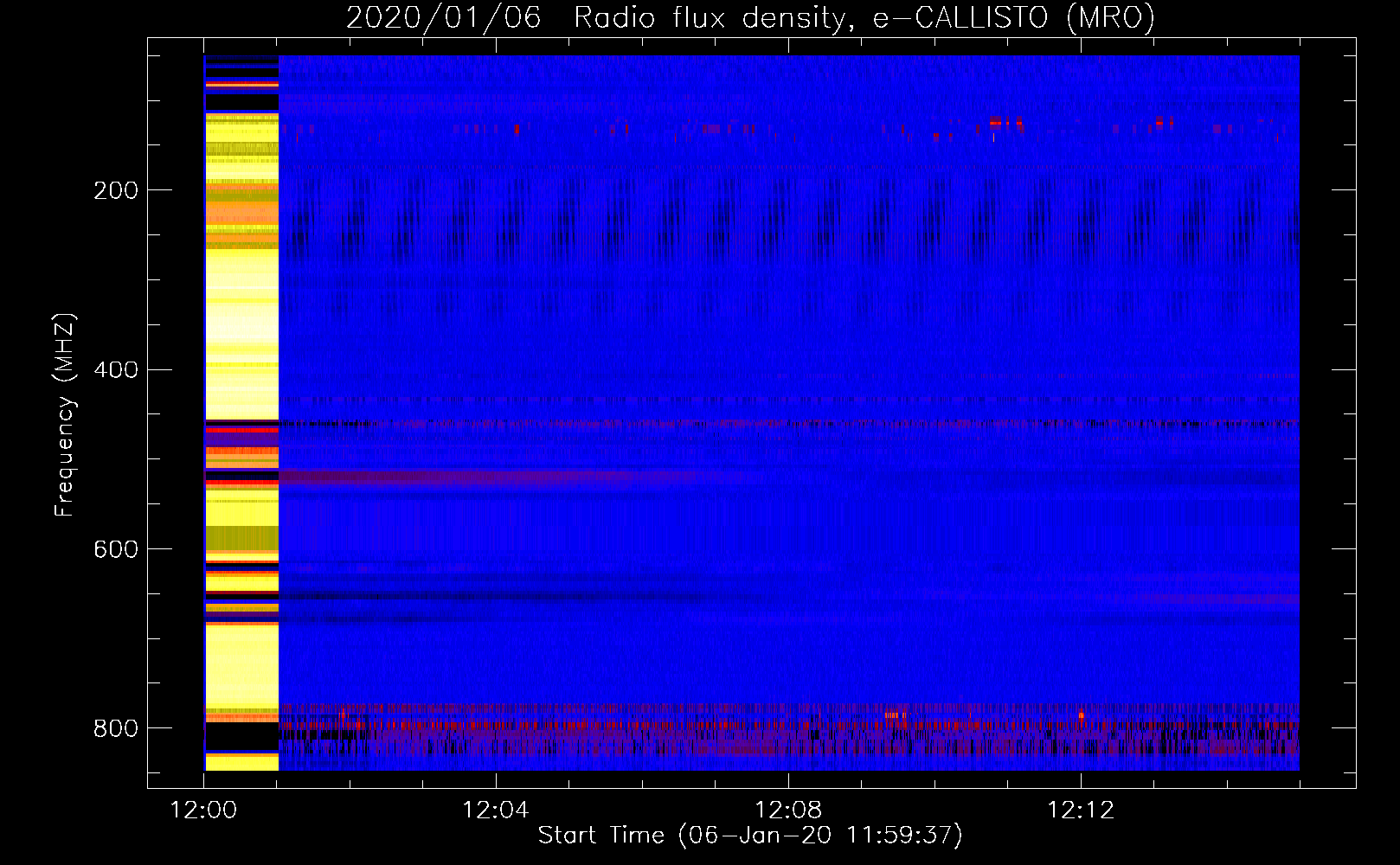The height and width of the screenshot is (865, 1400).
Task: Click the 12:04 time tick label
Action: 496,811
